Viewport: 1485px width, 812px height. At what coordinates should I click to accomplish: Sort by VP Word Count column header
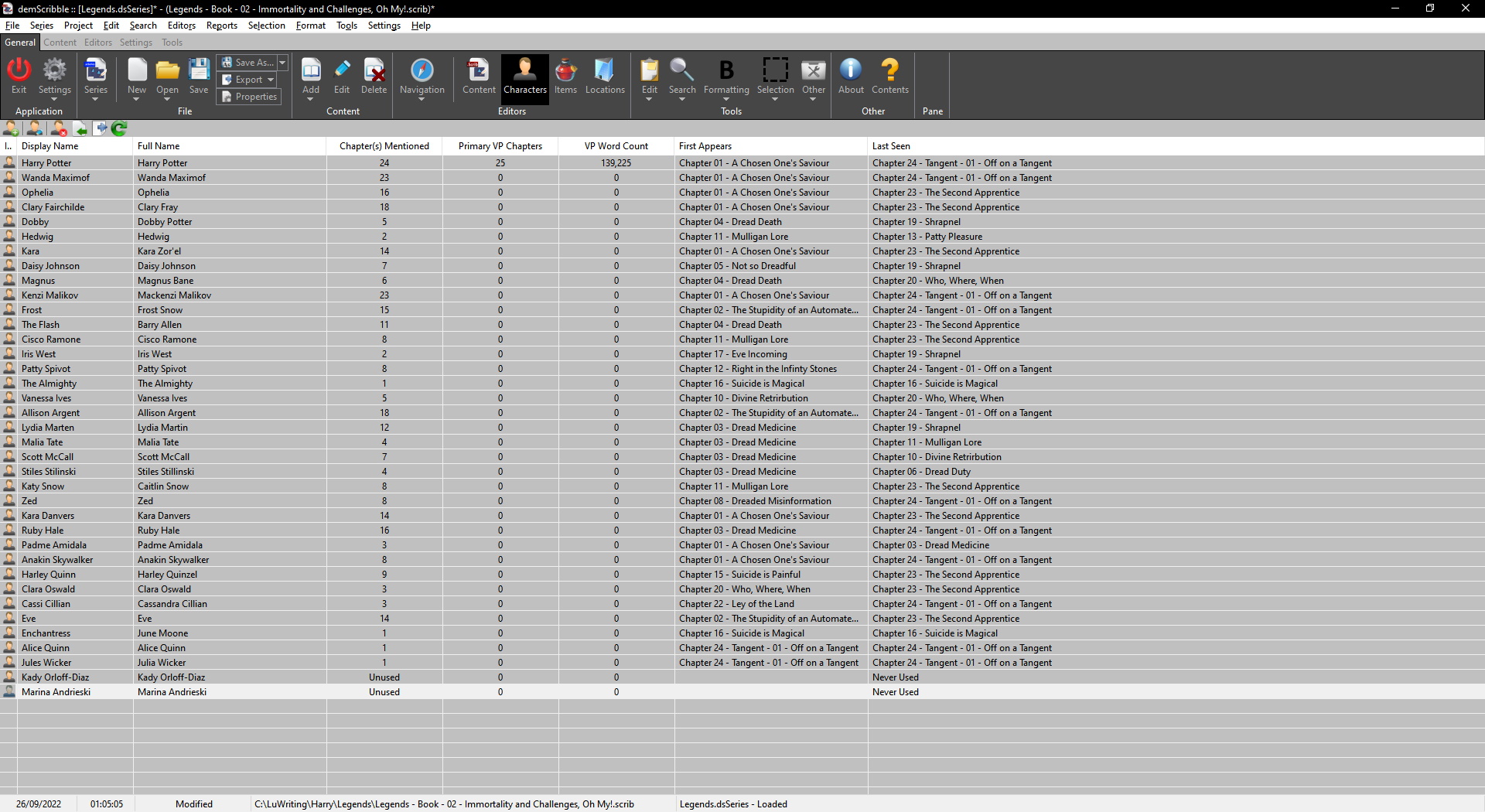[x=616, y=146]
